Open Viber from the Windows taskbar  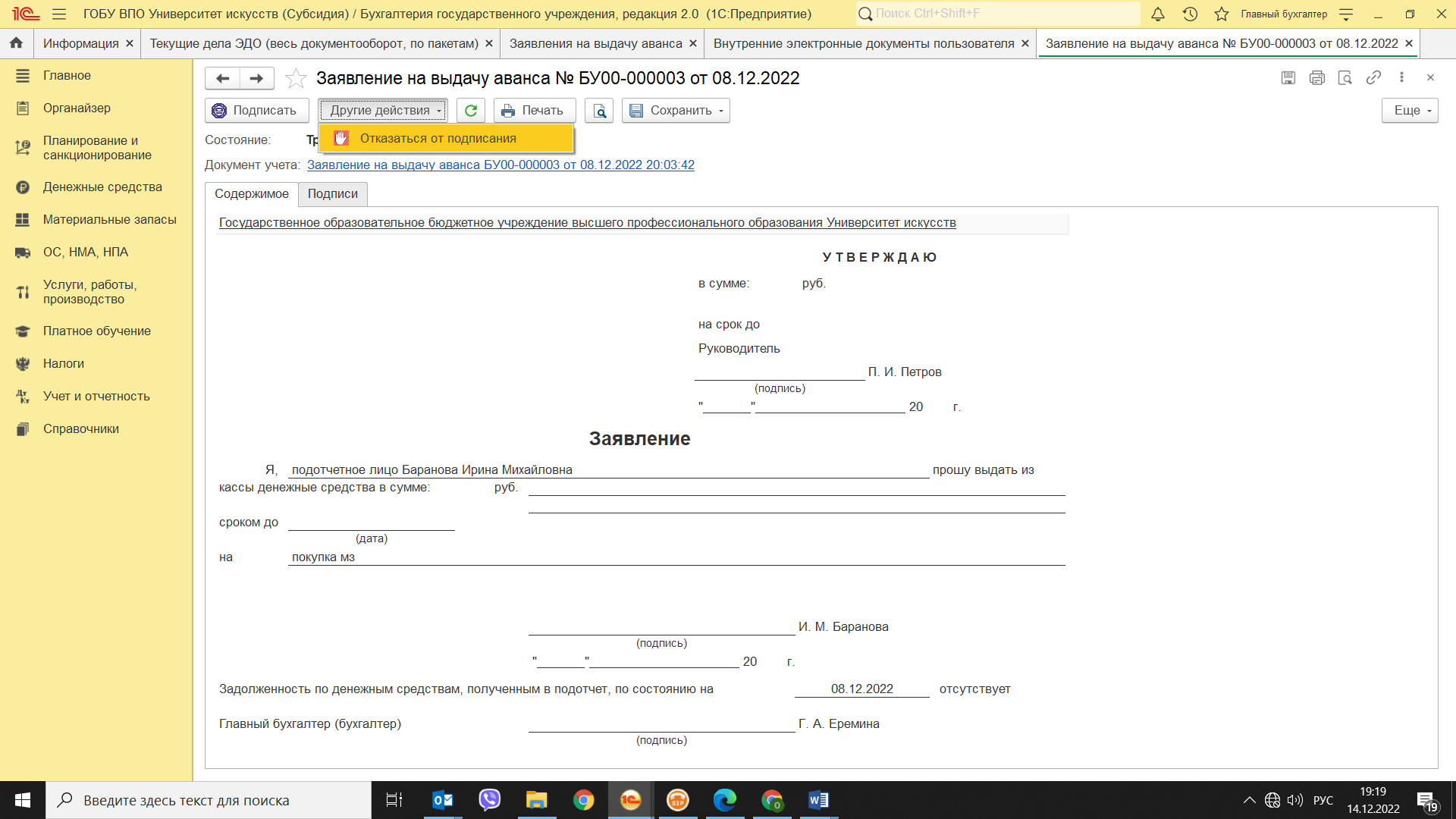point(489,800)
